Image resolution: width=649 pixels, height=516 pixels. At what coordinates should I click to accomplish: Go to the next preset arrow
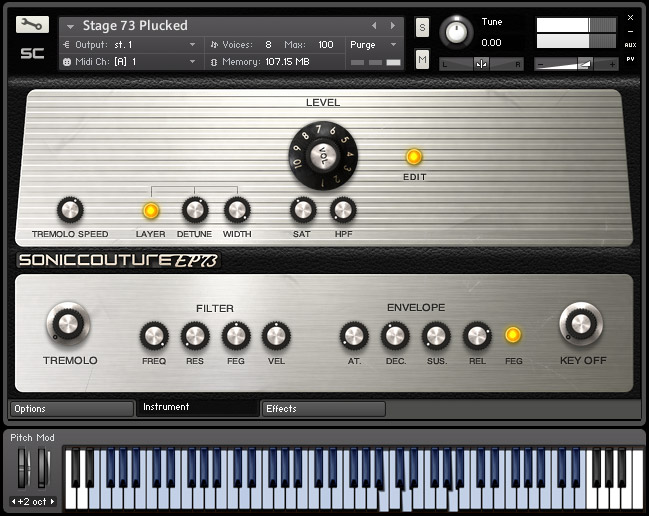click(392, 26)
